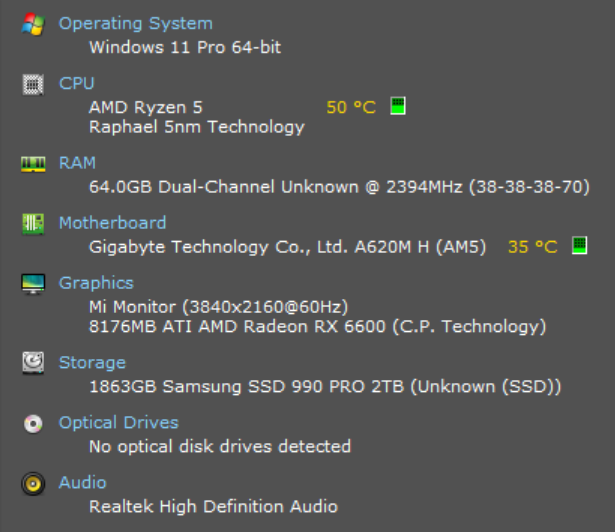Open the Operating System section link

135,23
